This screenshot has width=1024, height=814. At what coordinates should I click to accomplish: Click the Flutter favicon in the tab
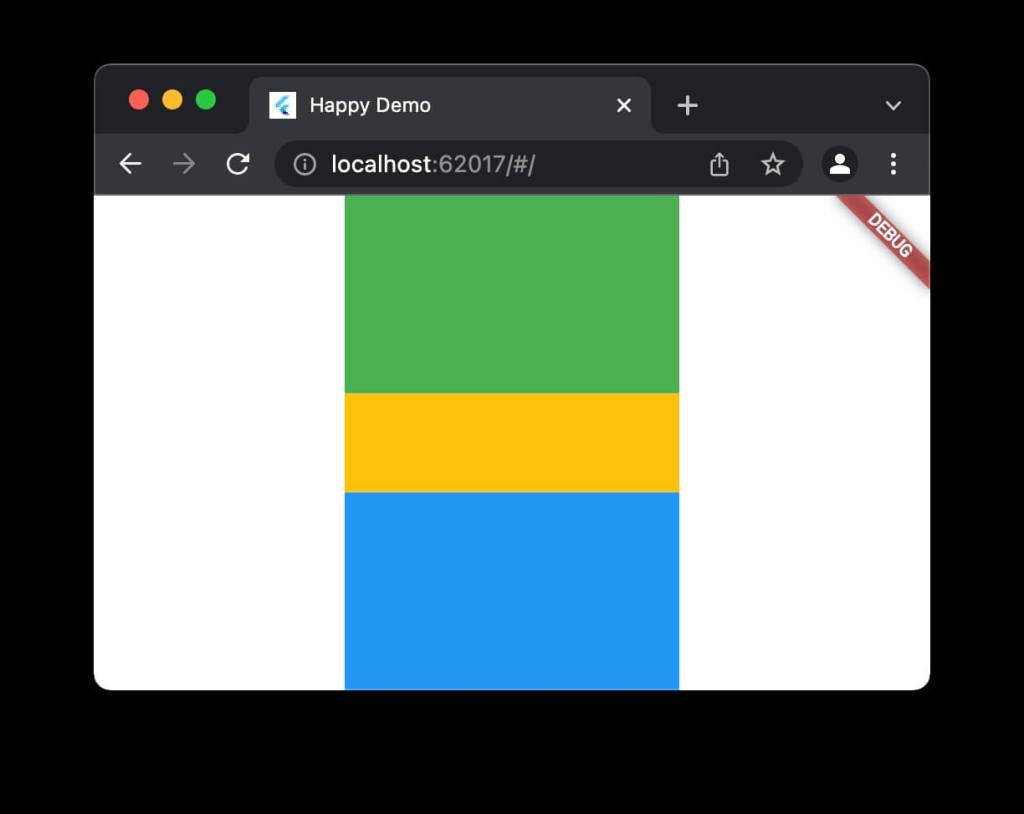tap(282, 105)
